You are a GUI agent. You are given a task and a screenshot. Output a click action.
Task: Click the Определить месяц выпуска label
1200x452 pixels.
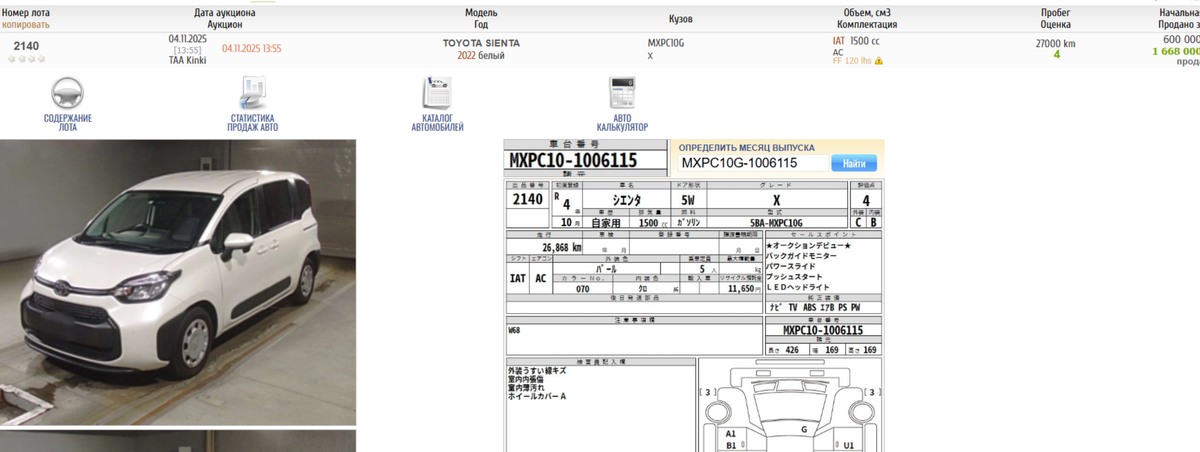click(x=747, y=147)
